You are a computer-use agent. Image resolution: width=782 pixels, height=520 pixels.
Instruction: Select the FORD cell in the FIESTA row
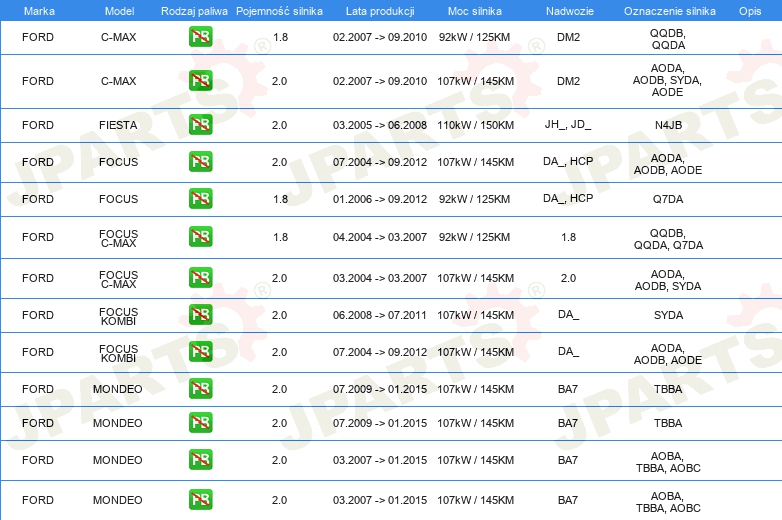pyautogui.click(x=38, y=125)
